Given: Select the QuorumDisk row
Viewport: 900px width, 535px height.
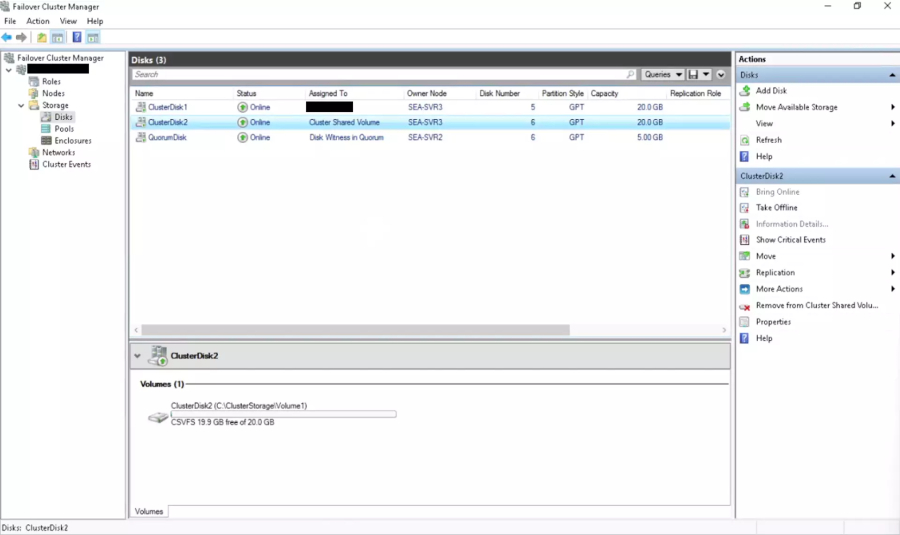Looking at the screenshot, I should pyautogui.click(x=167, y=138).
